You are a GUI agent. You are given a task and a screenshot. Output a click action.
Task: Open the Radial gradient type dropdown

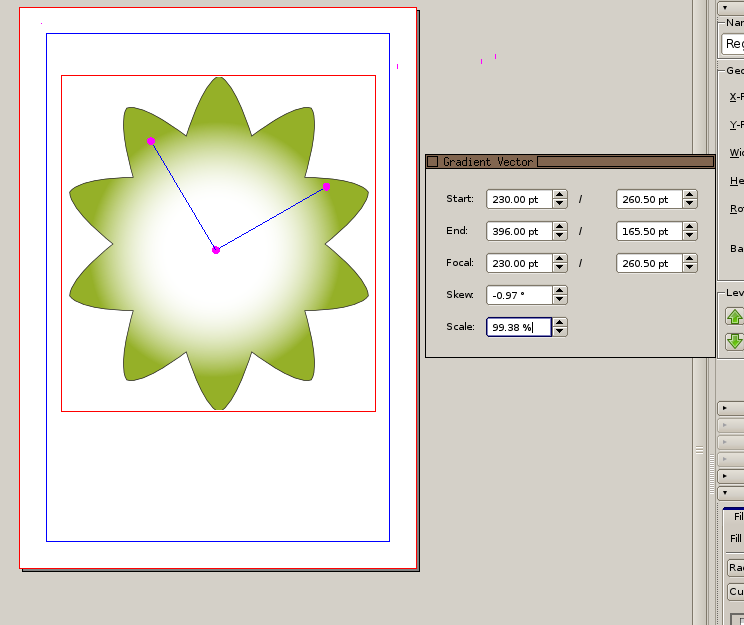(736, 567)
